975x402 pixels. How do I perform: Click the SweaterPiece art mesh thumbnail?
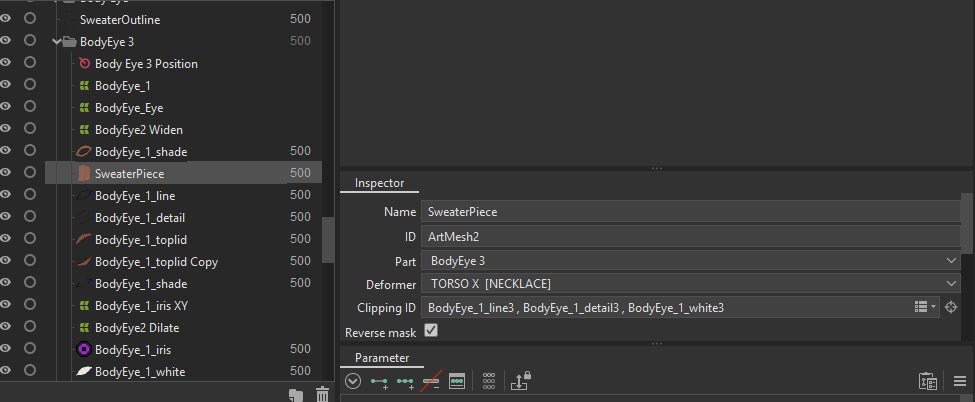(x=84, y=174)
